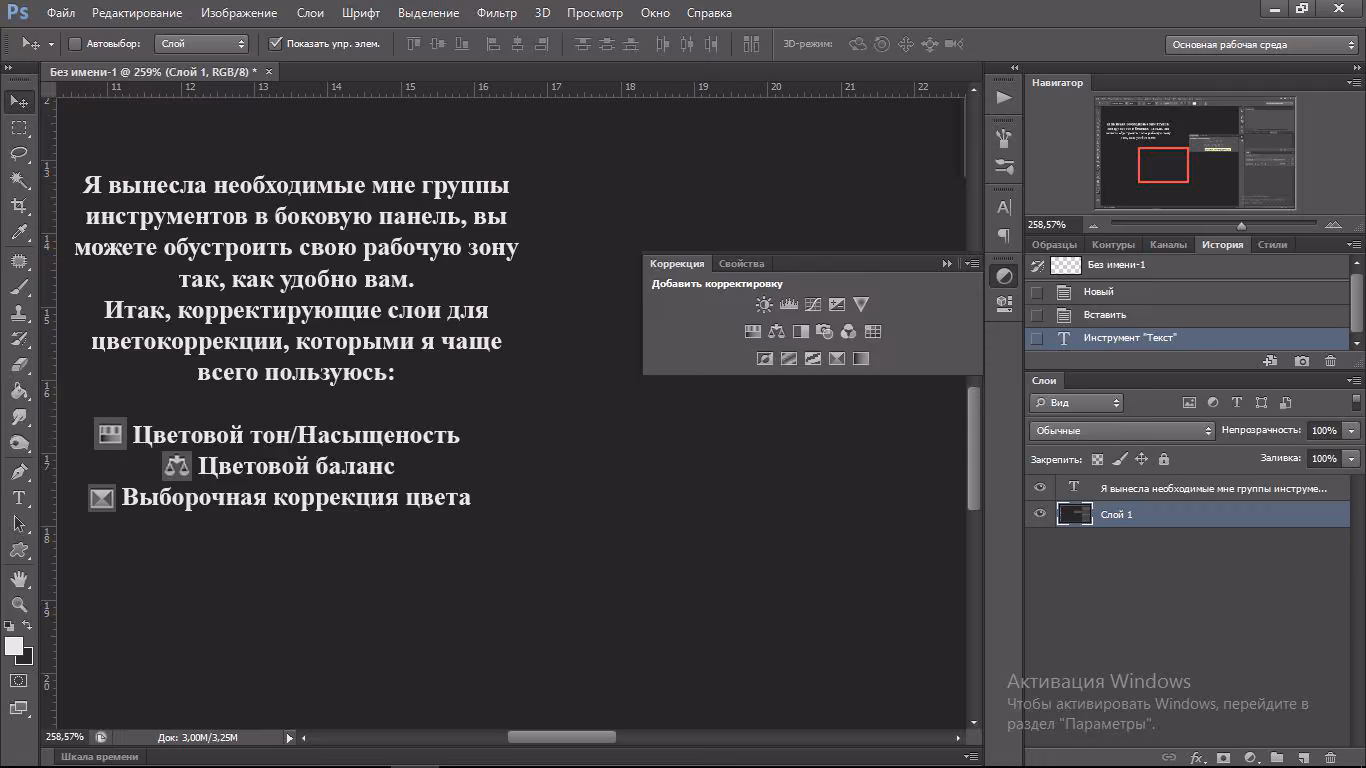This screenshot has width=1366, height=768.
Task: Uncheck Показать упр. элем. checkbox
Action: point(276,44)
